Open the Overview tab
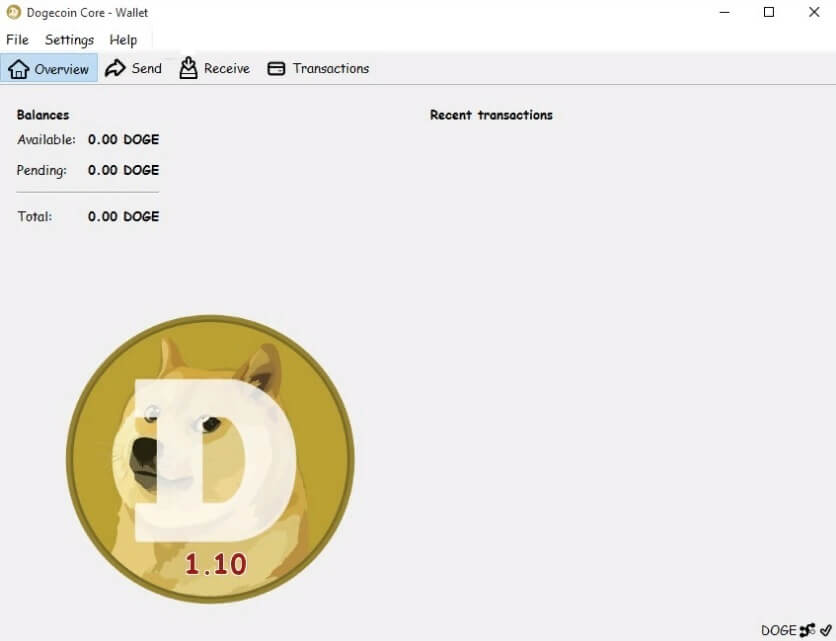The image size is (836, 641). tap(49, 68)
